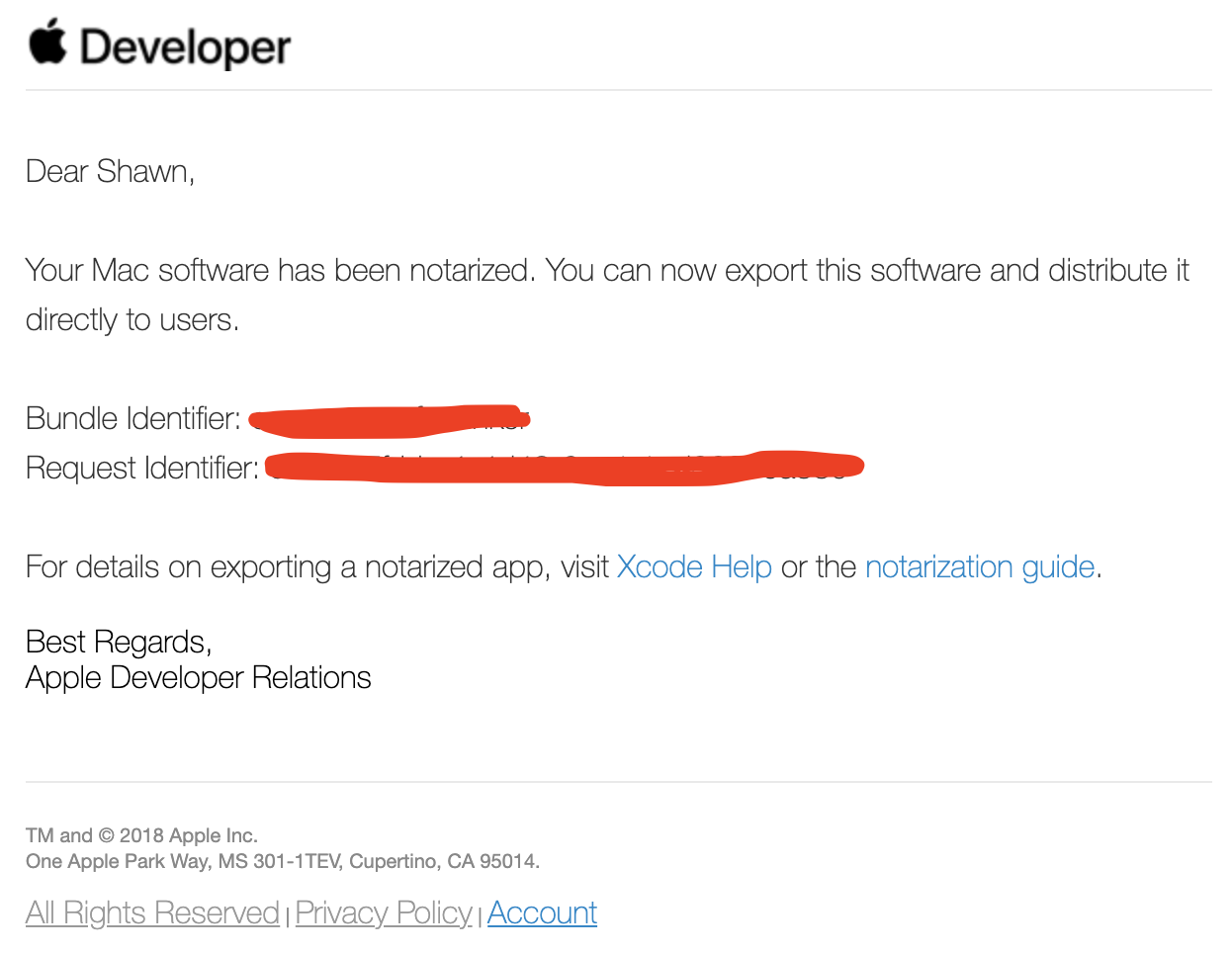
Task: Click the 'Dear Shawn,' greeting
Action: (x=111, y=172)
